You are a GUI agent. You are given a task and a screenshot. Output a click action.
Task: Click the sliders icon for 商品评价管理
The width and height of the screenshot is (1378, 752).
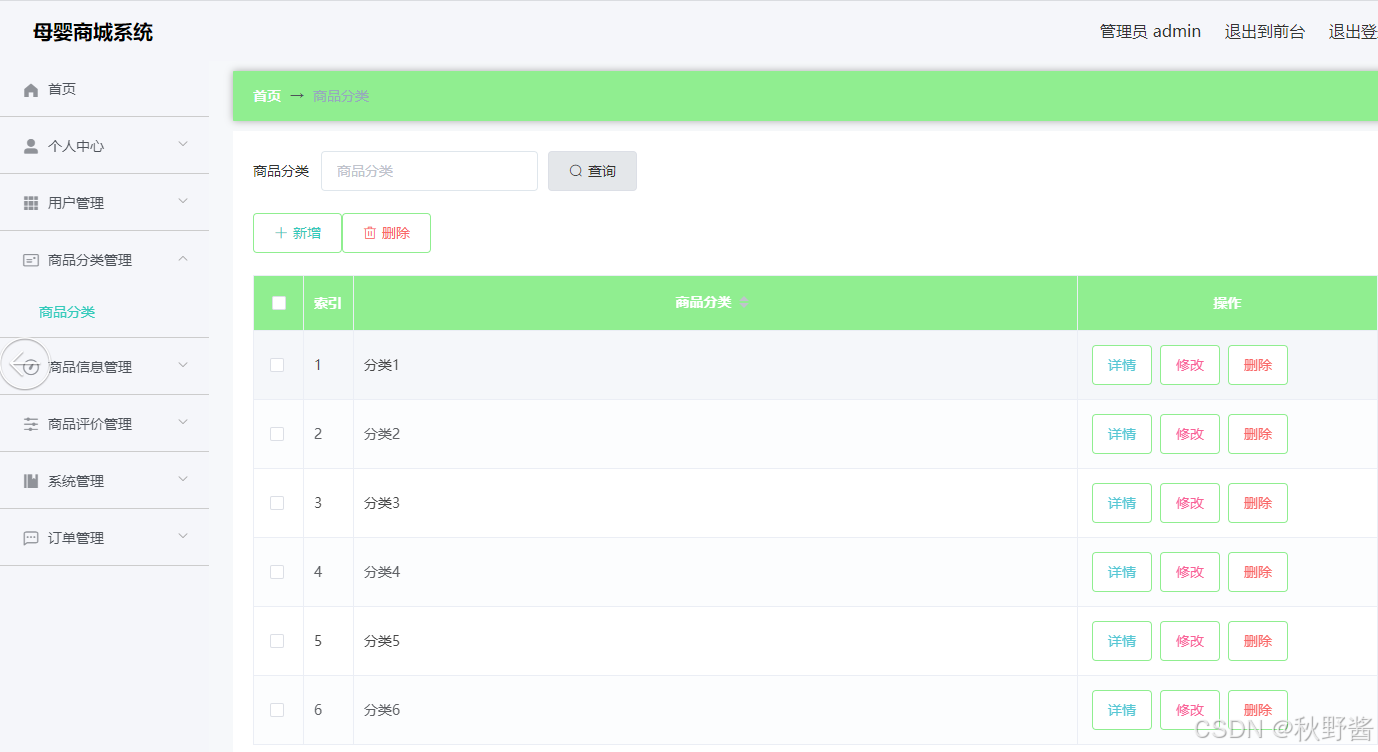click(31, 424)
